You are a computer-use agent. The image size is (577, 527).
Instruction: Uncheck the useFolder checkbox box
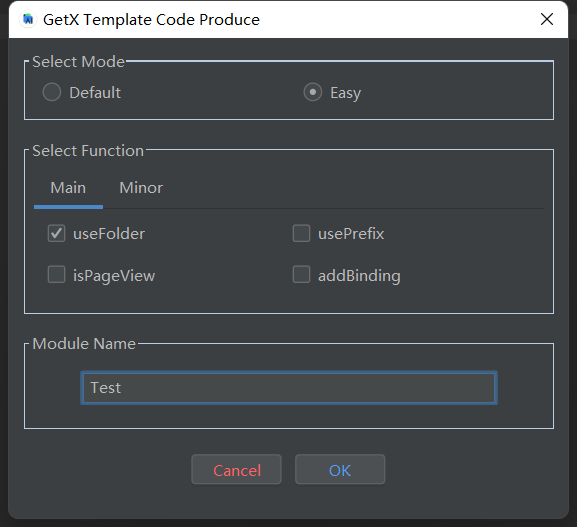point(56,233)
